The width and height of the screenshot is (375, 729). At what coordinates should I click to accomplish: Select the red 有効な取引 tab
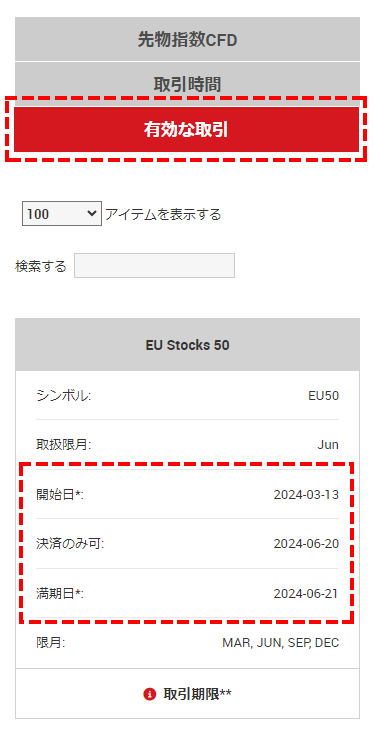(x=187, y=129)
